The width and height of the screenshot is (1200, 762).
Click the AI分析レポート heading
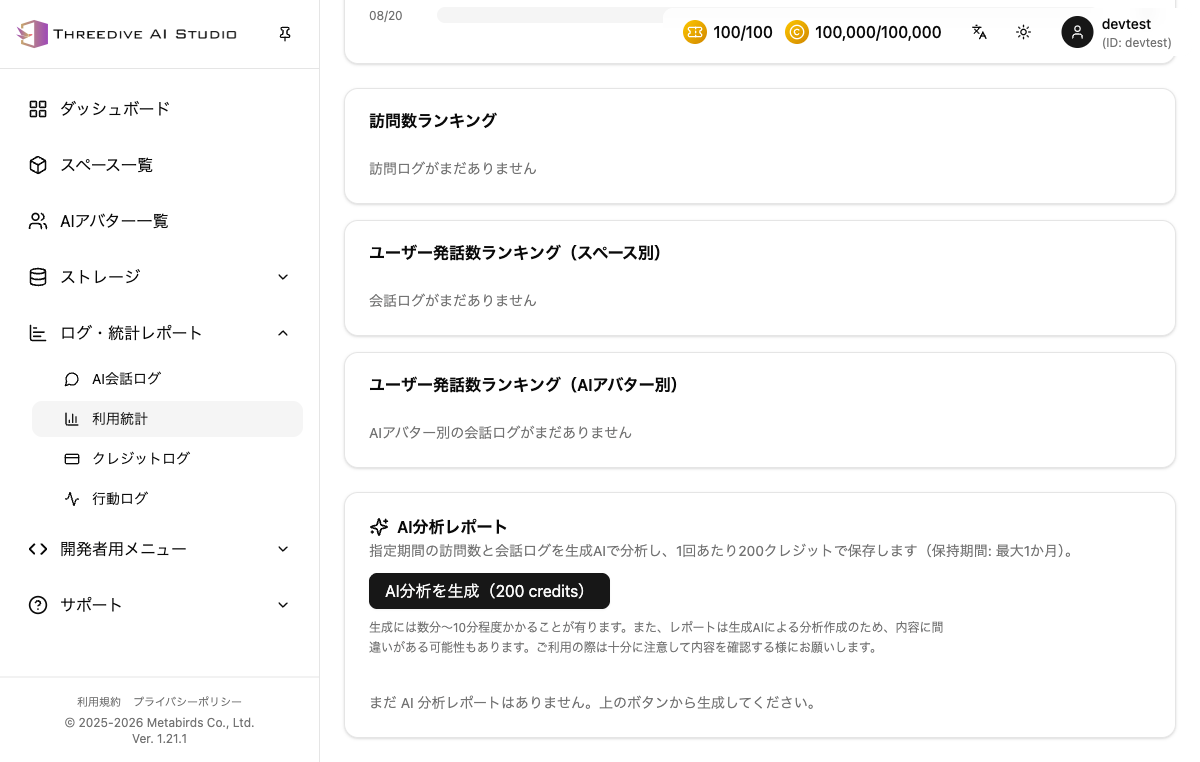click(x=452, y=527)
